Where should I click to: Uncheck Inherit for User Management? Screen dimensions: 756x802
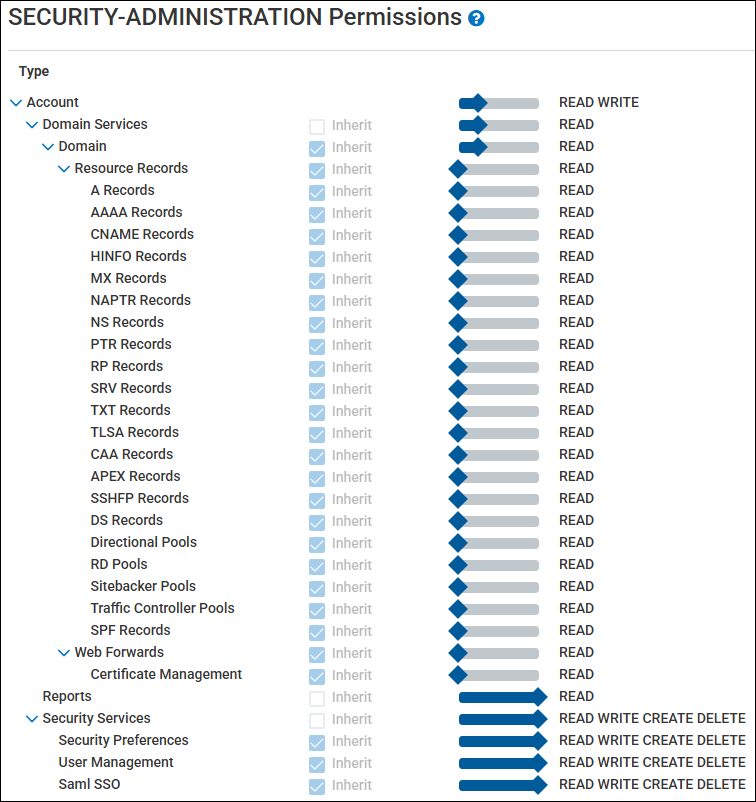[x=317, y=764]
